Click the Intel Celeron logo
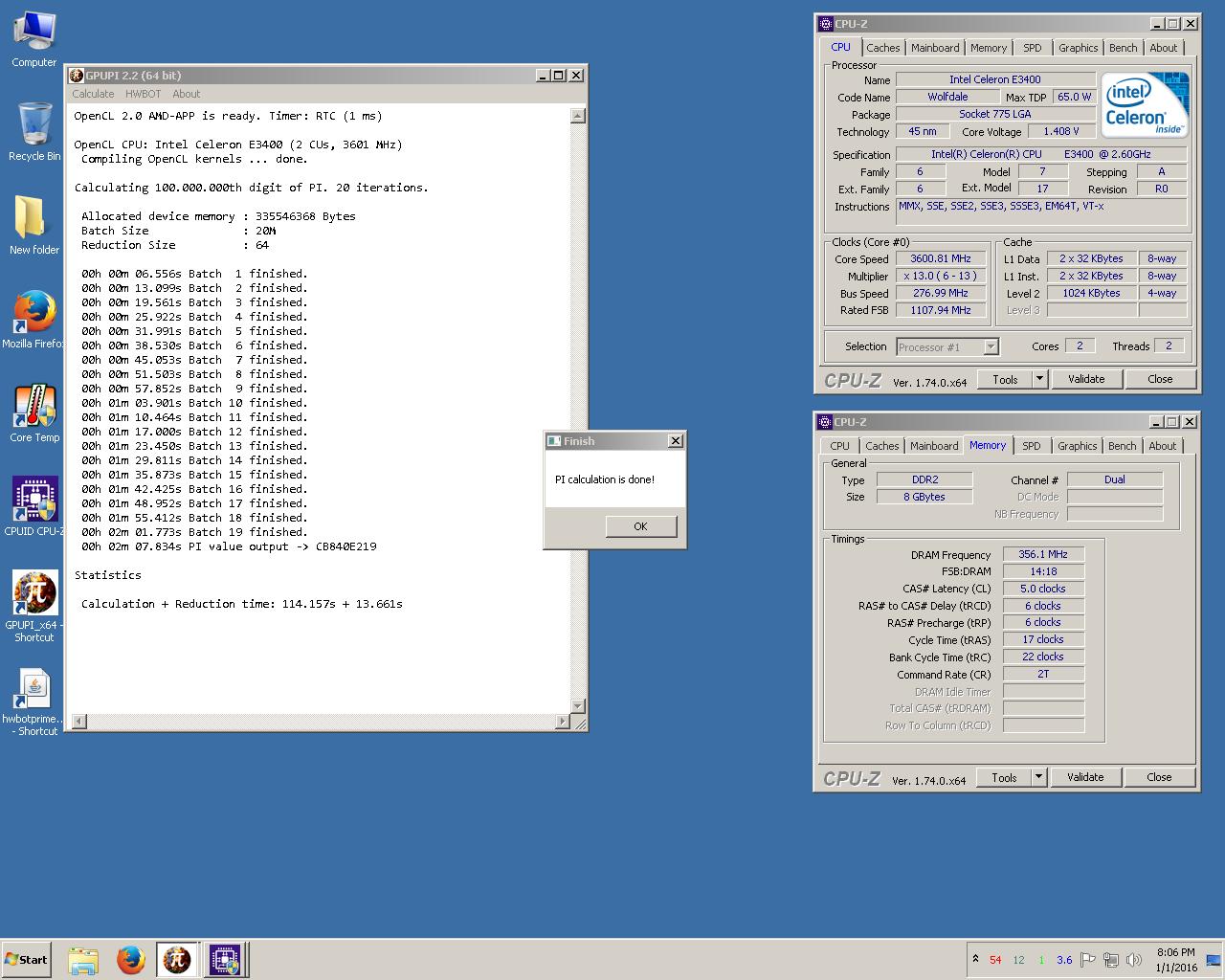The height and width of the screenshot is (980, 1225). [1144, 104]
